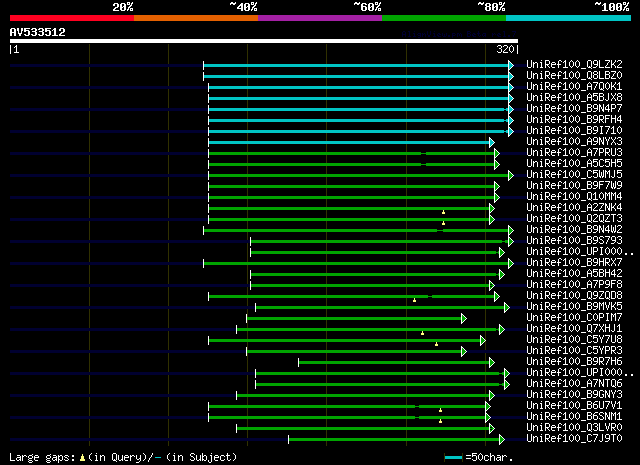The width and height of the screenshot is (640, 465).
Task: Select the UniRef100_B9MVK5 label
Action: (574, 306)
